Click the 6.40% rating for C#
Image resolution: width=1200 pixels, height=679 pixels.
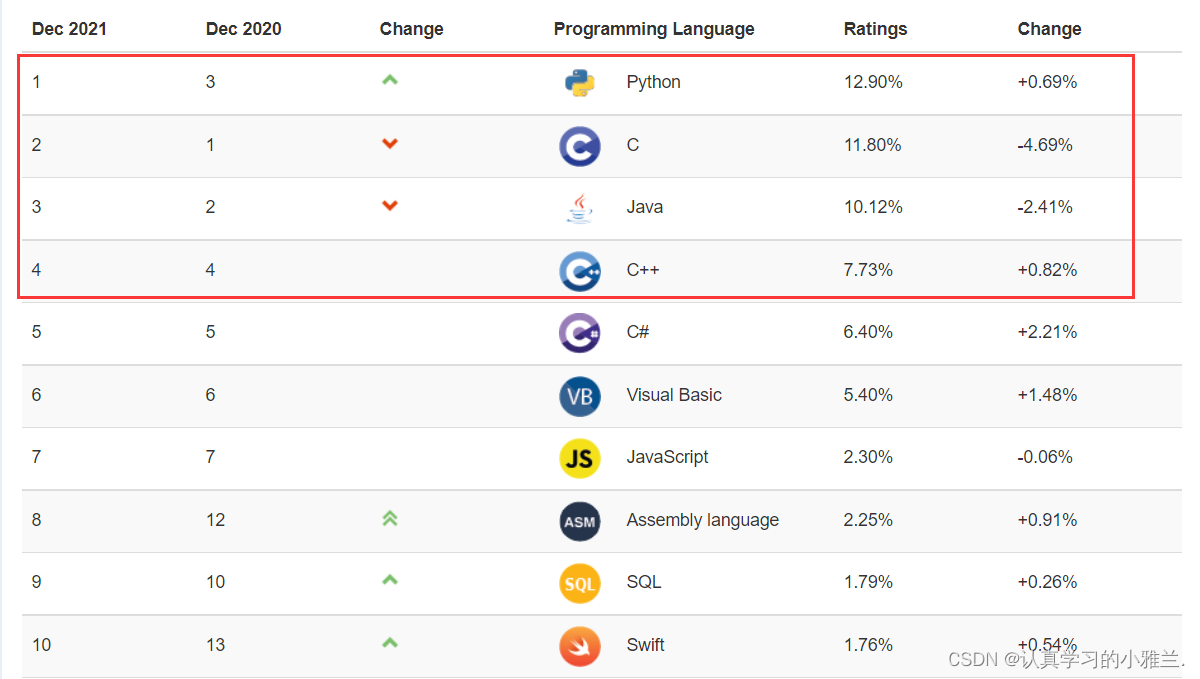869,332
